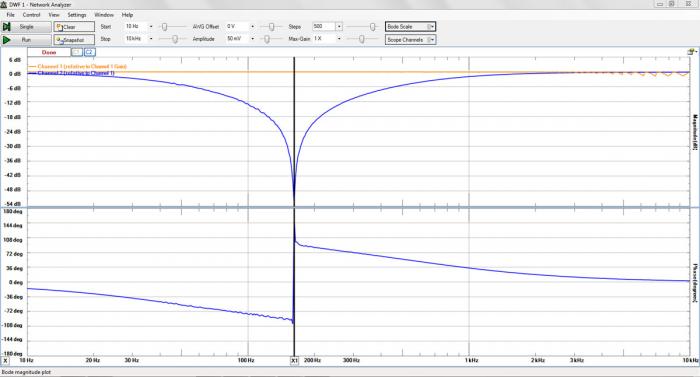Open the plot options icon at top right
The height and width of the screenshot is (377, 700).
click(692, 52)
